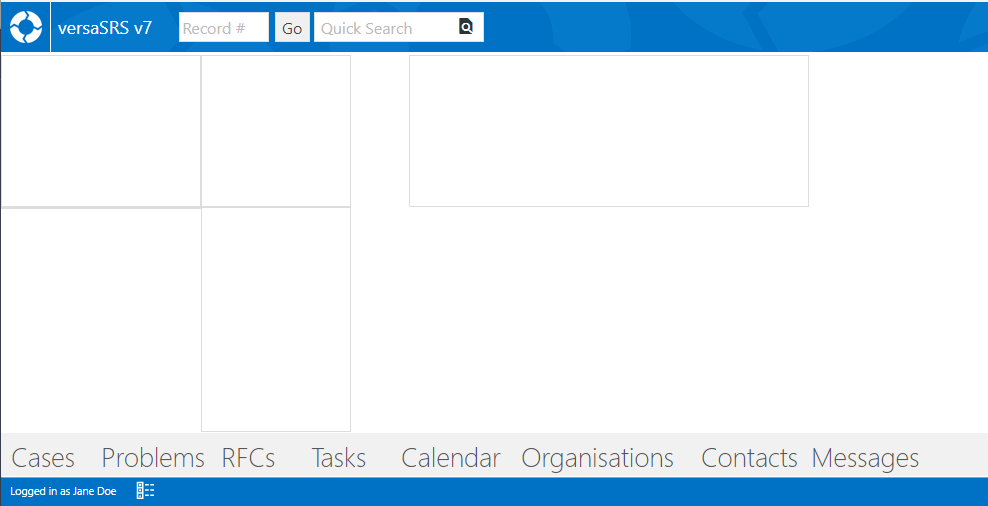Click the empty panel below the Go button

coord(276,131)
